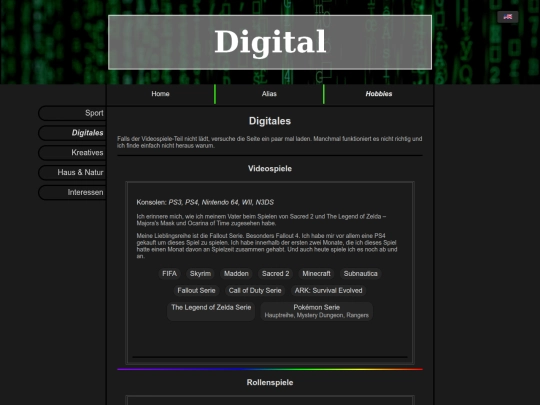
Task: Open the Alias navigation tab
Action: 269,94
